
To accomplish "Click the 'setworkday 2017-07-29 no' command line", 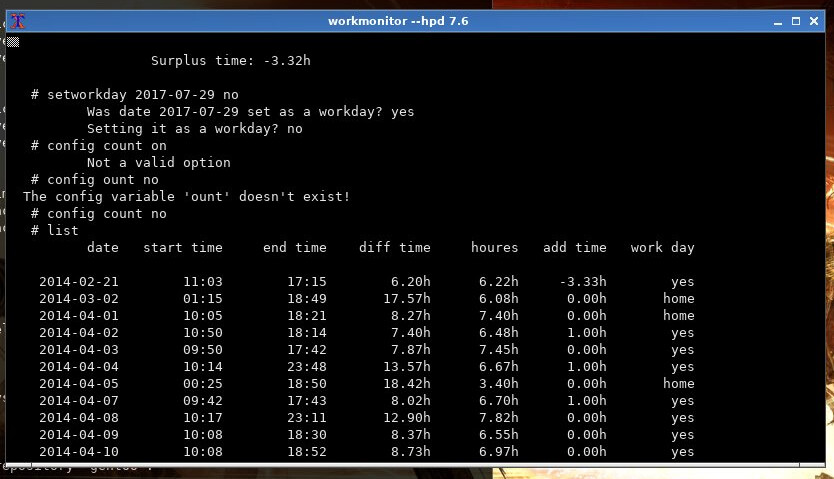I will point(134,95).
